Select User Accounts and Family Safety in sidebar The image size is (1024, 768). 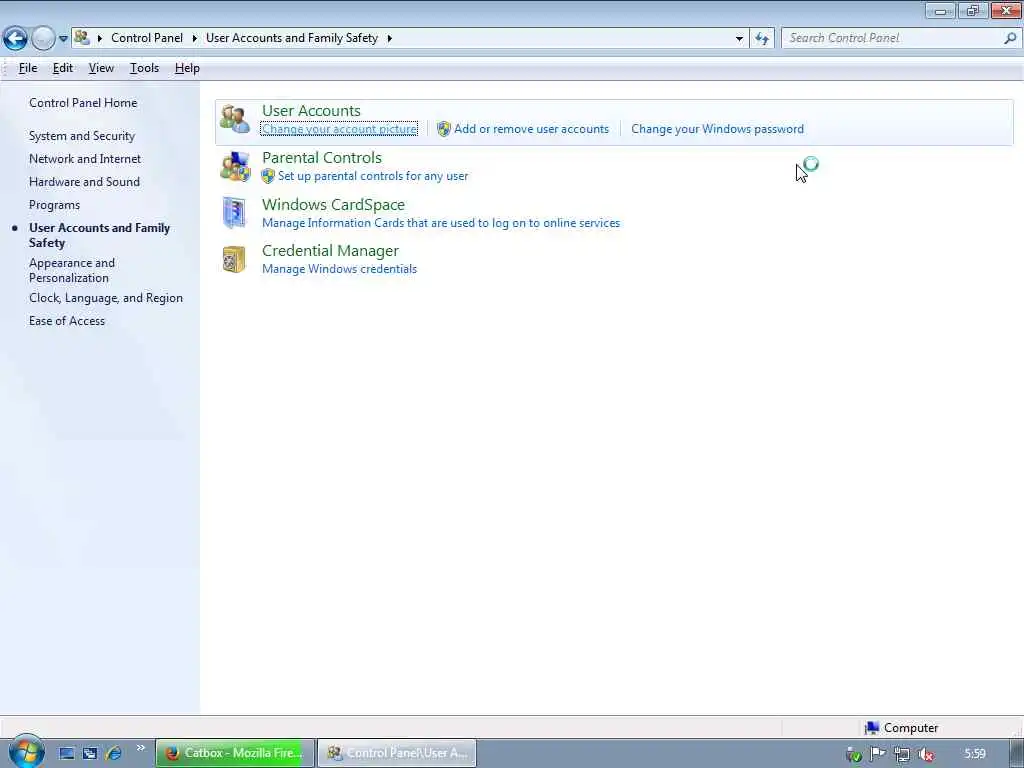(x=99, y=235)
